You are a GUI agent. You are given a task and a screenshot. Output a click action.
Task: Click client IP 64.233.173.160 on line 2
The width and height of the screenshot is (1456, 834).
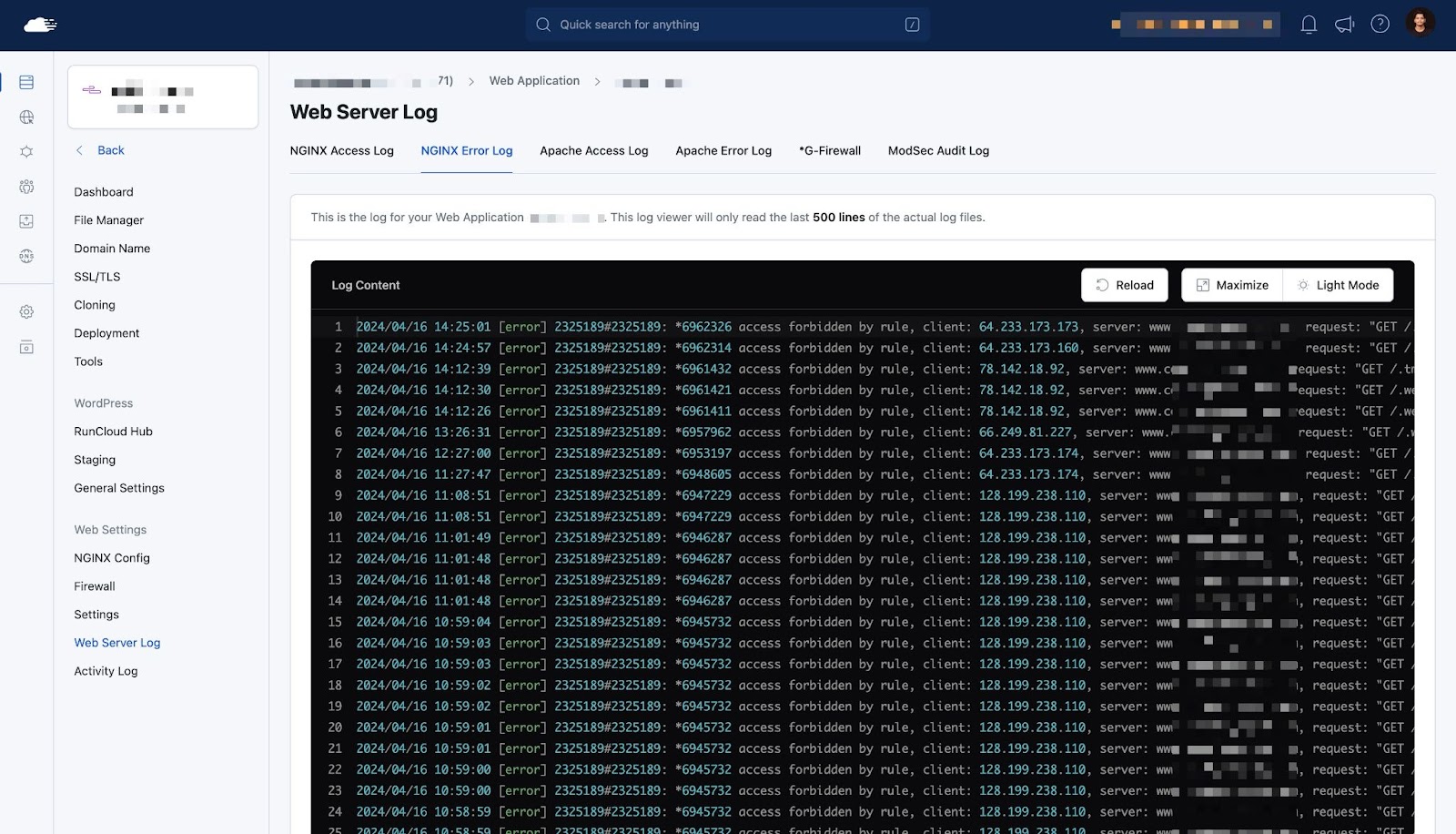click(1028, 348)
